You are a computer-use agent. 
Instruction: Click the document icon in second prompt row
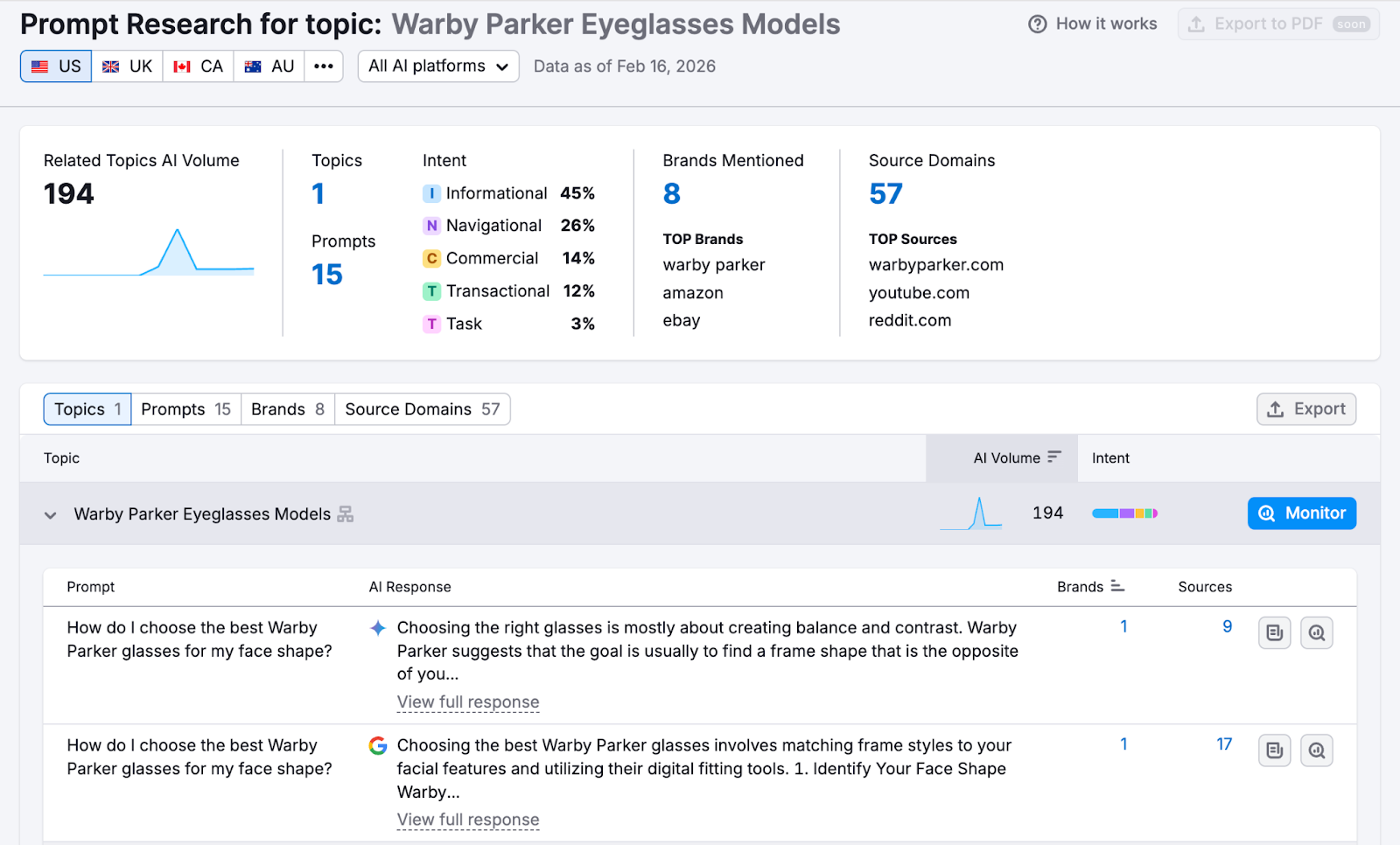[1274, 751]
